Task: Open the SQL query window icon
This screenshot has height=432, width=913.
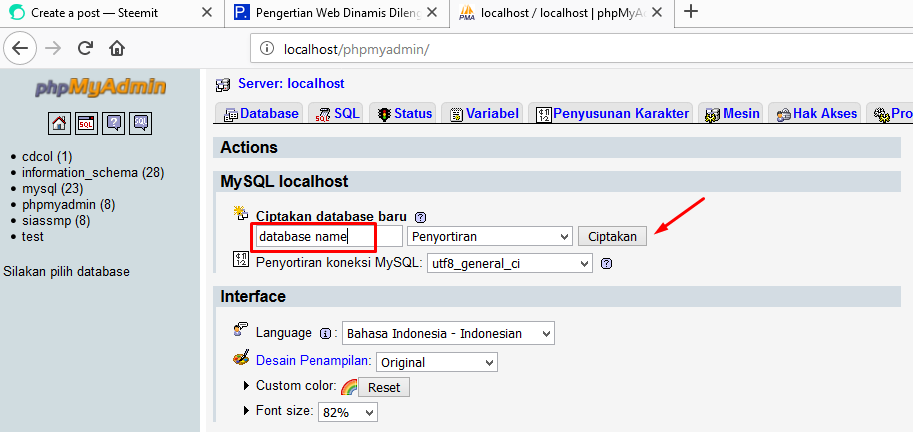Action: click(86, 123)
